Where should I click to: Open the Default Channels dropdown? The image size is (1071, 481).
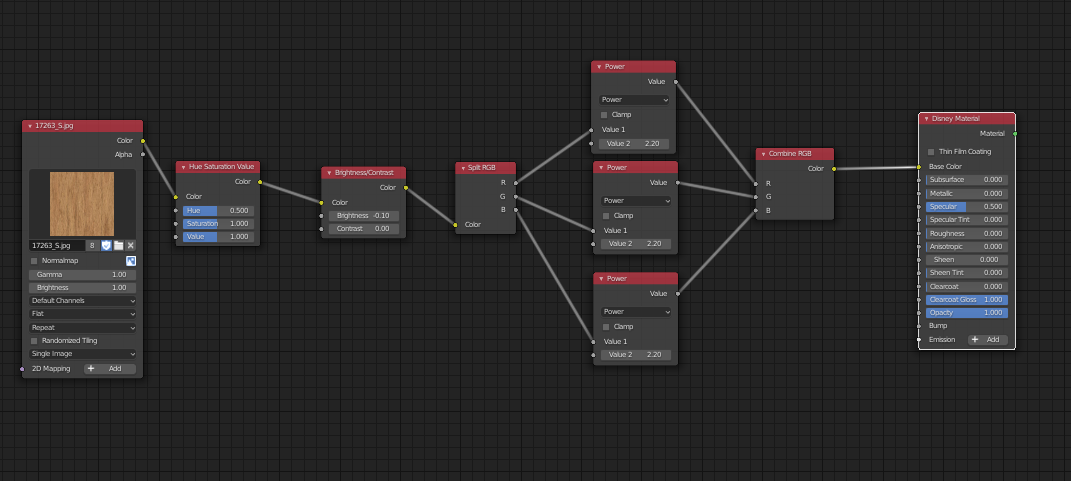click(82, 300)
